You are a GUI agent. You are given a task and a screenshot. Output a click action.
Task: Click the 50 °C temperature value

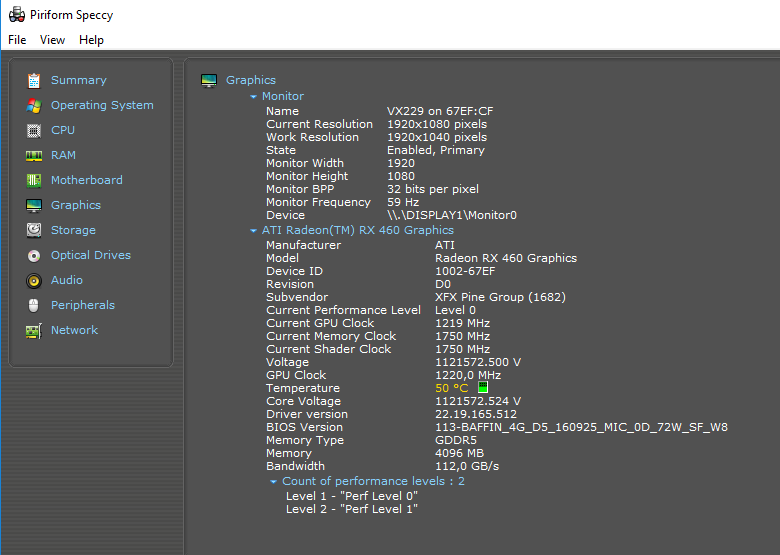click(451, 388)
